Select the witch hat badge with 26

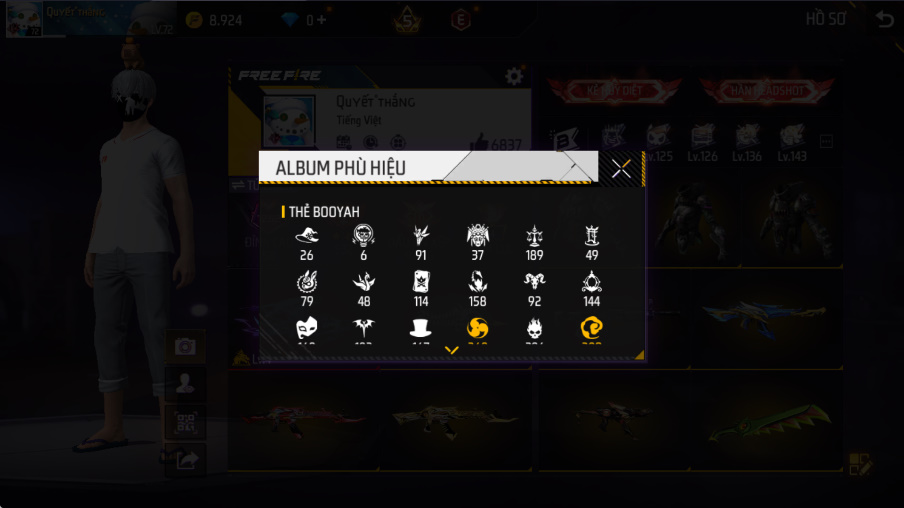(x=307, y=243)
